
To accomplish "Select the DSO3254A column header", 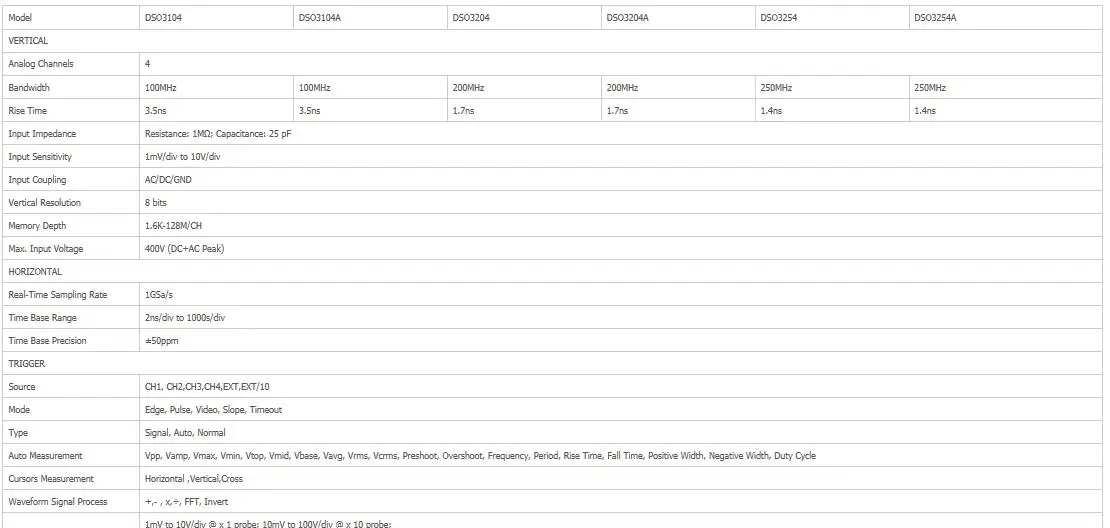I will [1006, 18].
